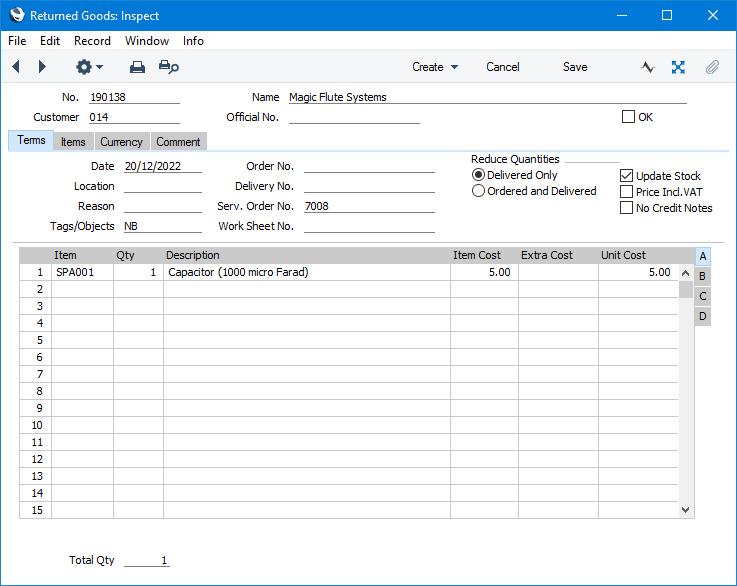Viewport: 737px width, 586px height.
Task: Tick the OK checkbox
Action: (x=628, y=117)
